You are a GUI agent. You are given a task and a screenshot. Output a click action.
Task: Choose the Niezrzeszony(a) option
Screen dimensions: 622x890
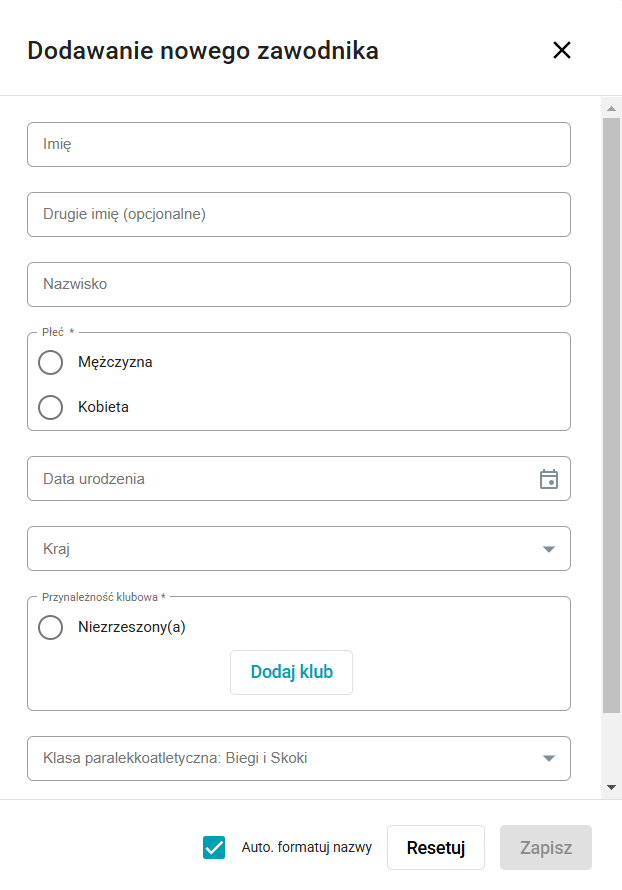tap(50, 628)
